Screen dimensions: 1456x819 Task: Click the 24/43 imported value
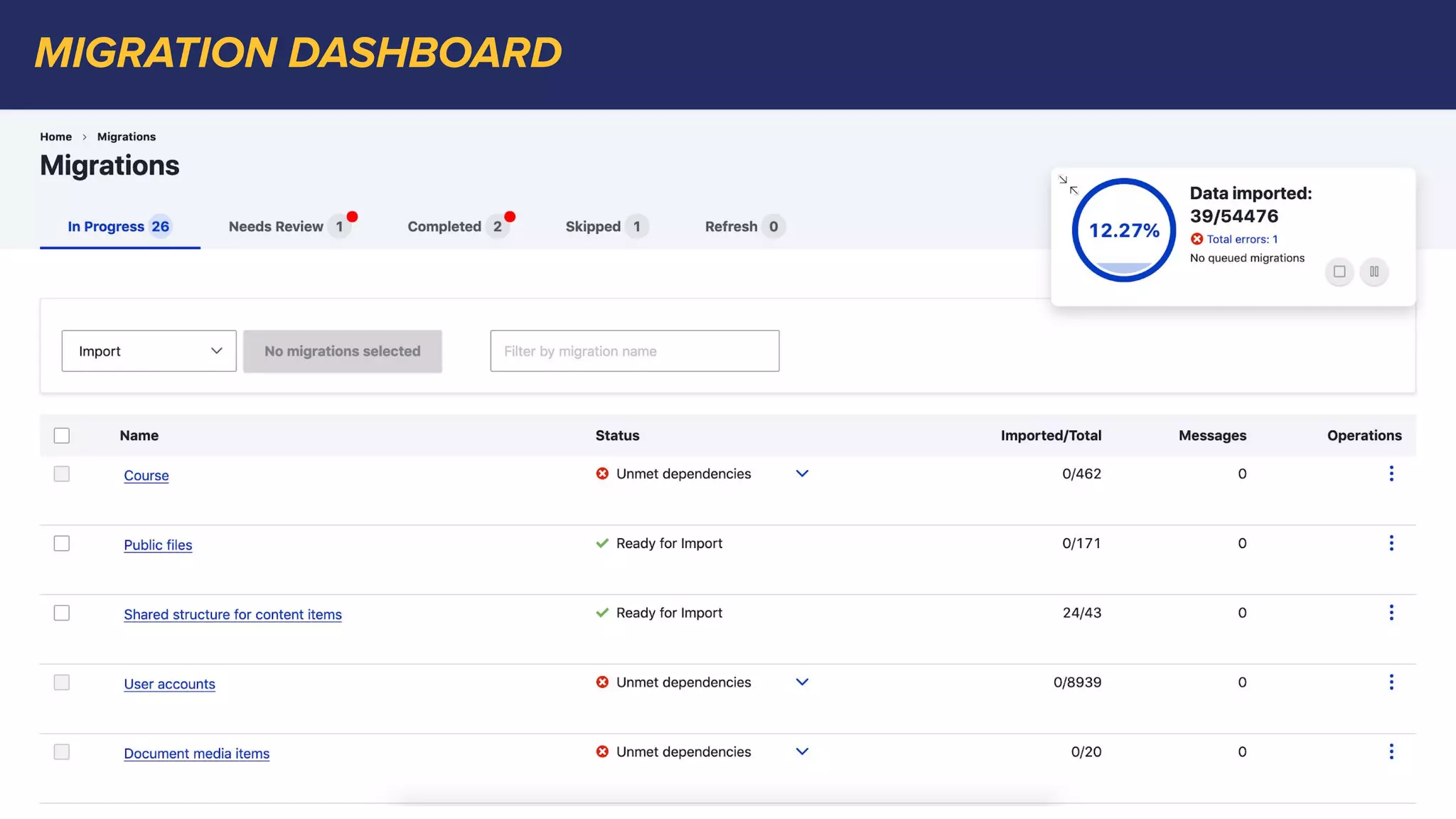pos(1082,613)
